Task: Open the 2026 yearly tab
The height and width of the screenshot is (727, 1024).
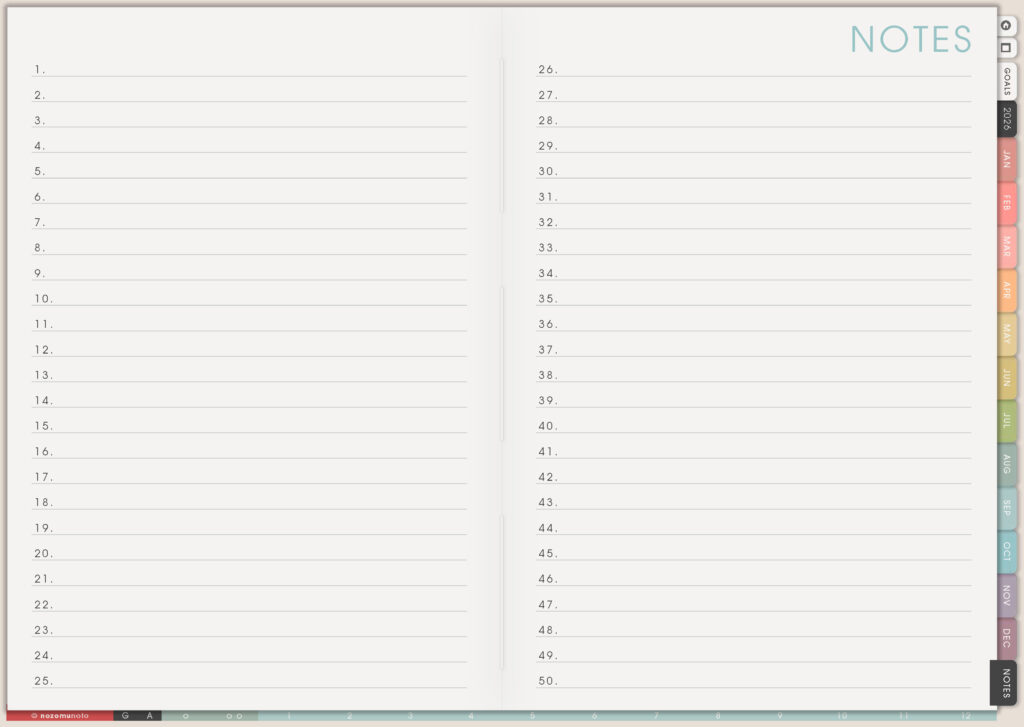Action: point(1006,119)
